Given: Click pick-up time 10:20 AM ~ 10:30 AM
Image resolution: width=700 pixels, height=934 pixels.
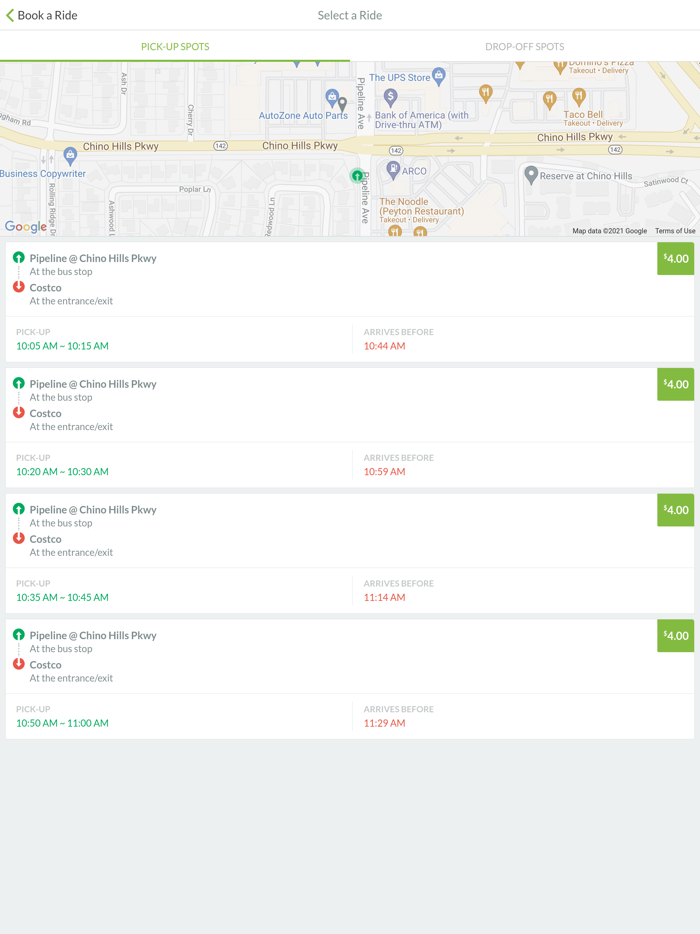Looking at the screenshot, I should pos(63,472).
